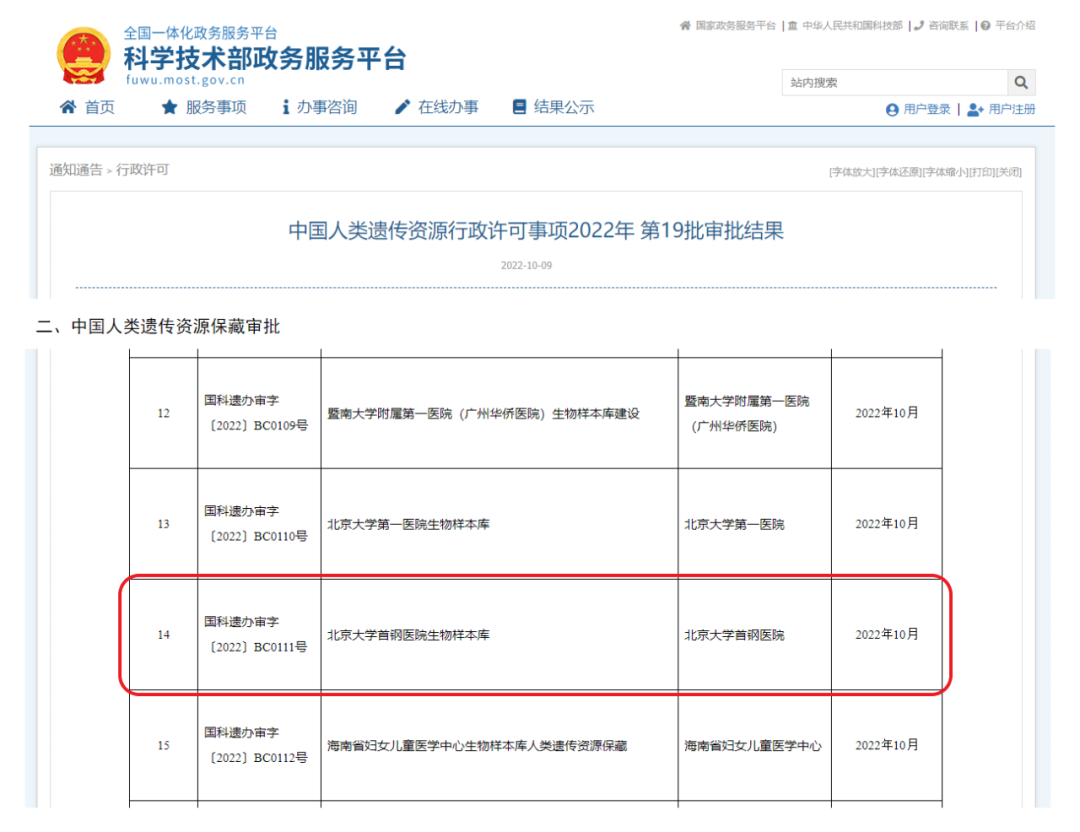
Task: Select the home icon beside 首页
Action: coord(68,107)
